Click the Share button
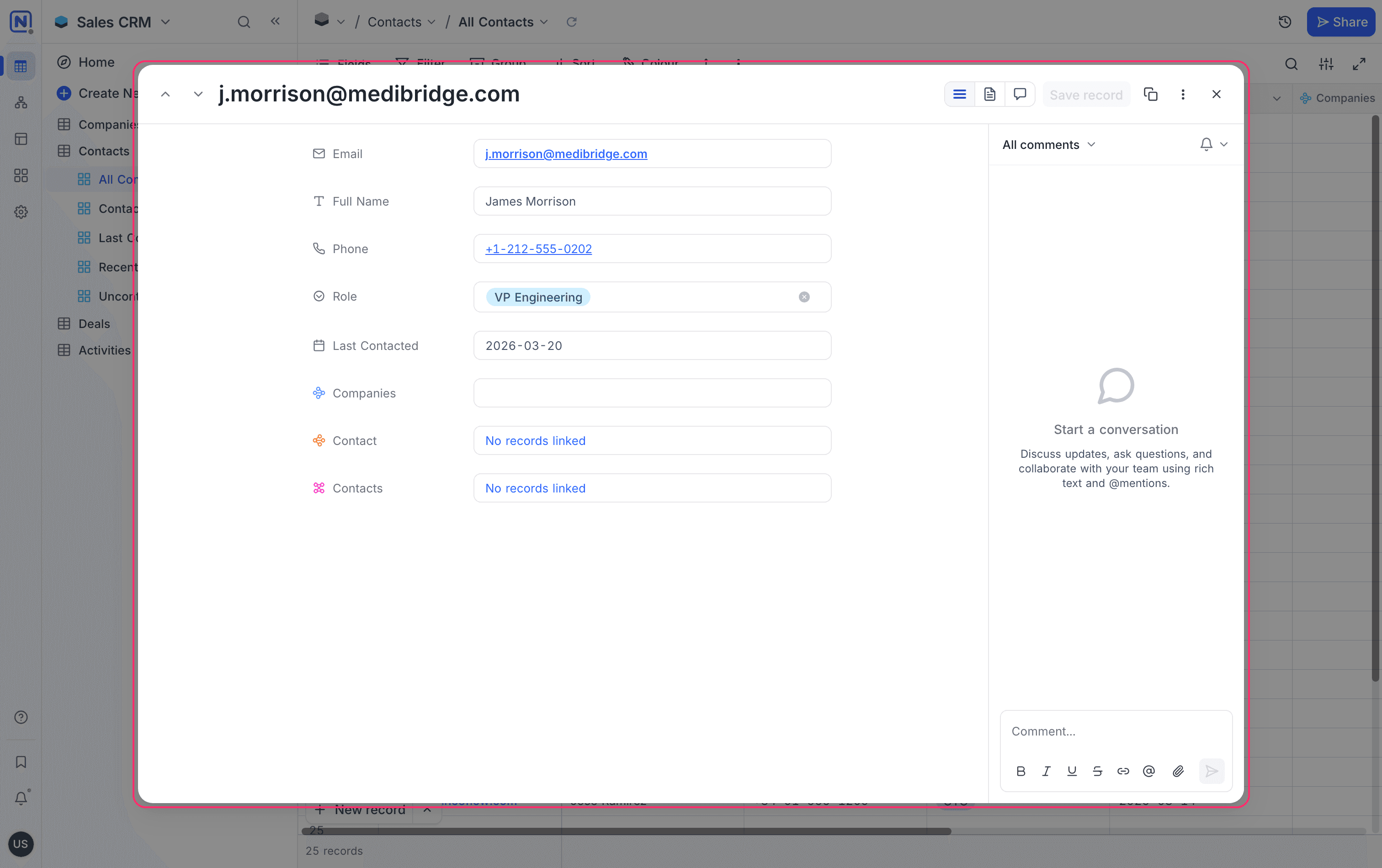 [x=1341, y=22]
